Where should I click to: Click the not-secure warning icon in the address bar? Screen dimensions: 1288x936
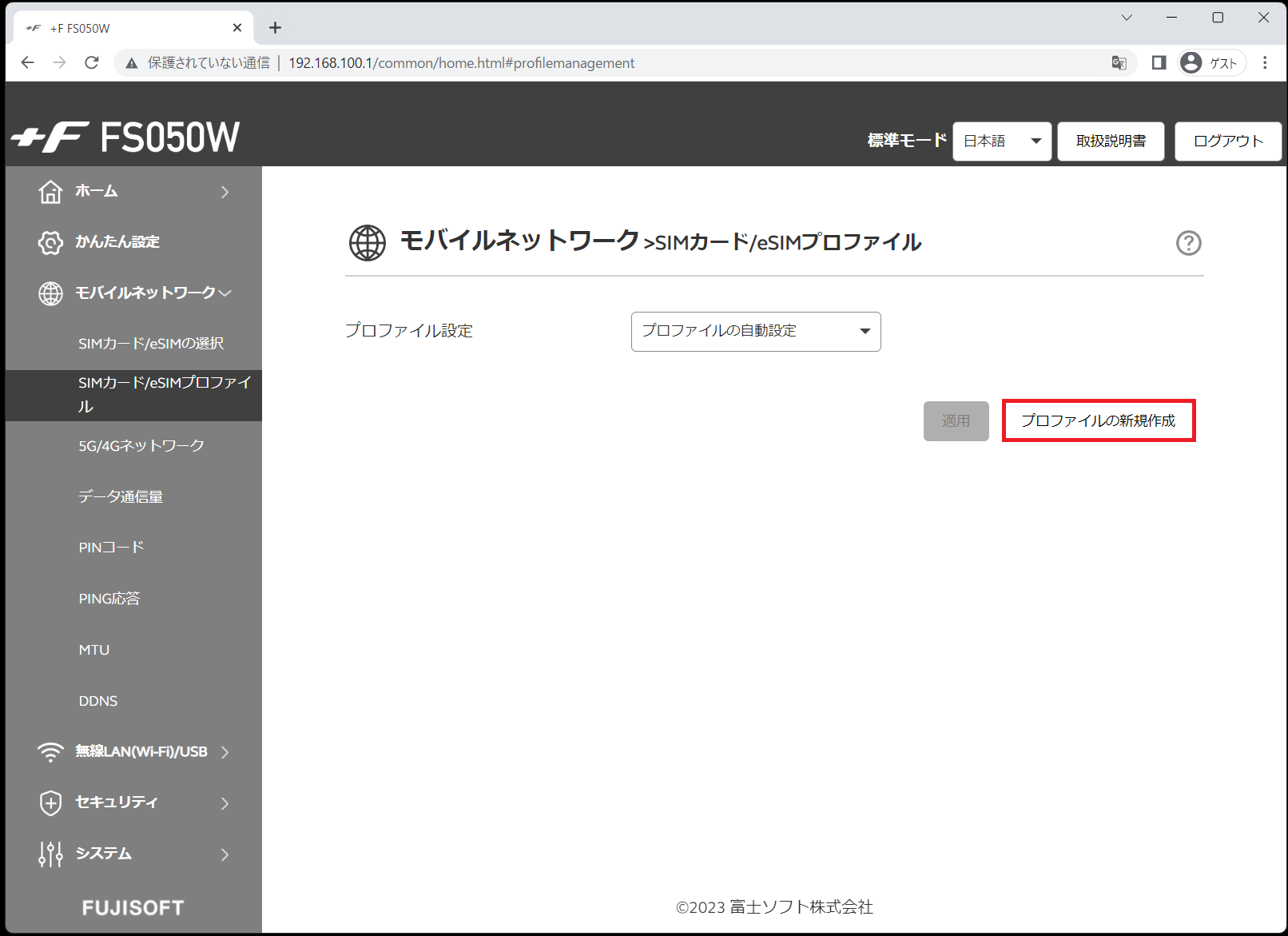click(x=132, y=63)
